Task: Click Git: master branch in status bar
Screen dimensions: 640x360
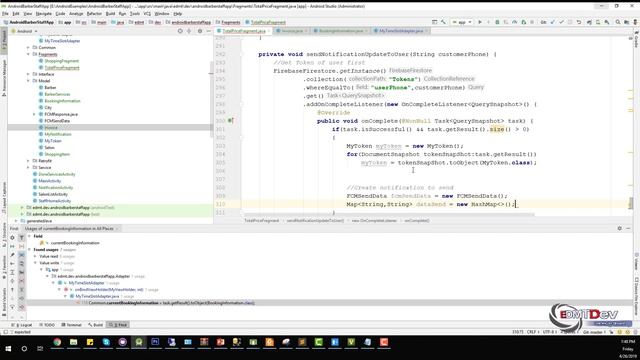Action: [x=595, y=332]
